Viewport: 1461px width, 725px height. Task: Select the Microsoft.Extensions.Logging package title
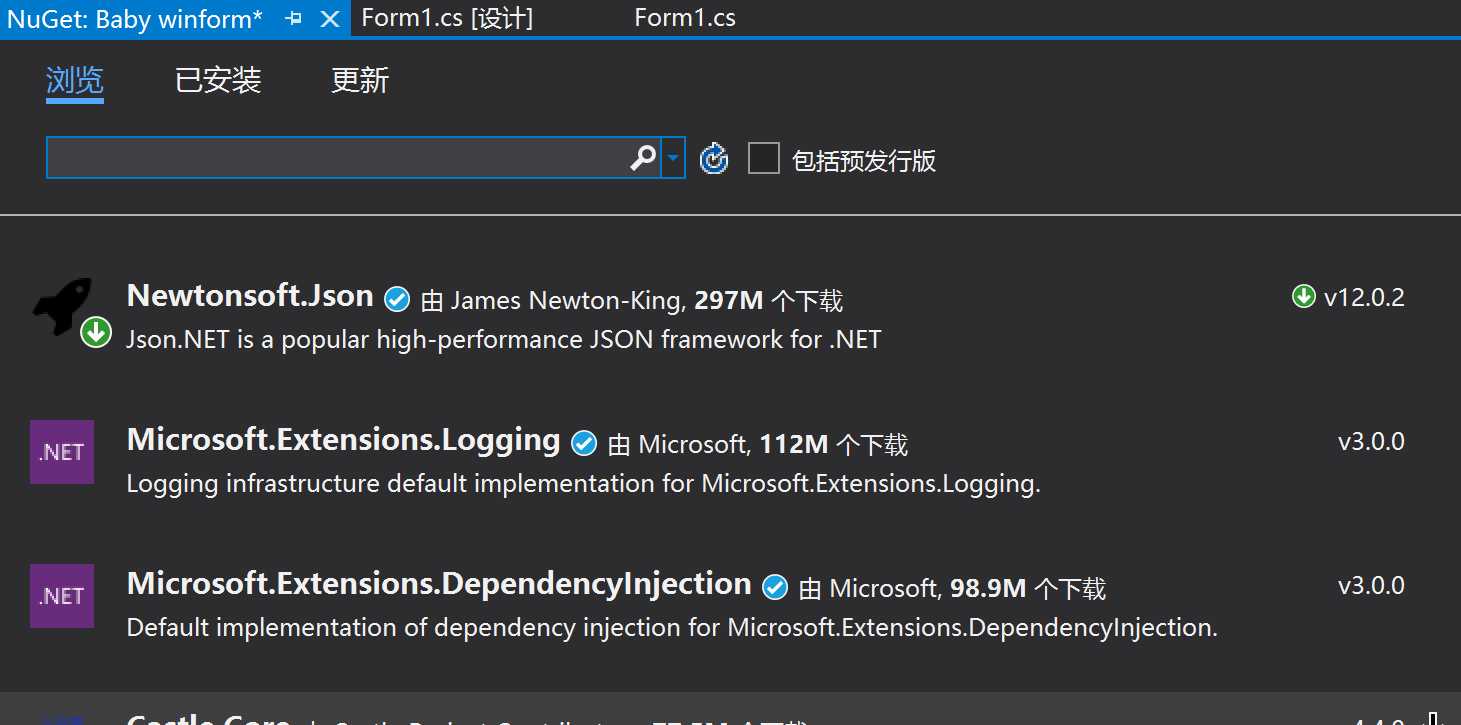[x=343, y=440]
